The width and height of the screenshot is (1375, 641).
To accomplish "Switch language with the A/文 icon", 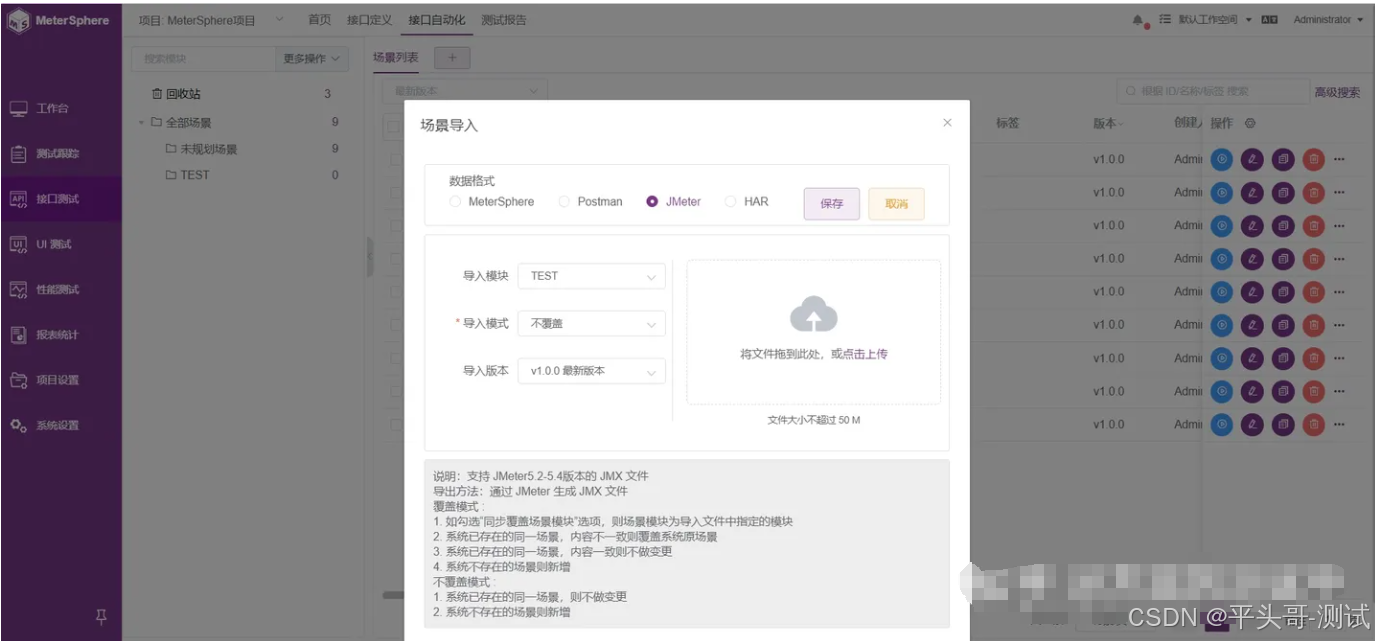I will click(1270, 20).
